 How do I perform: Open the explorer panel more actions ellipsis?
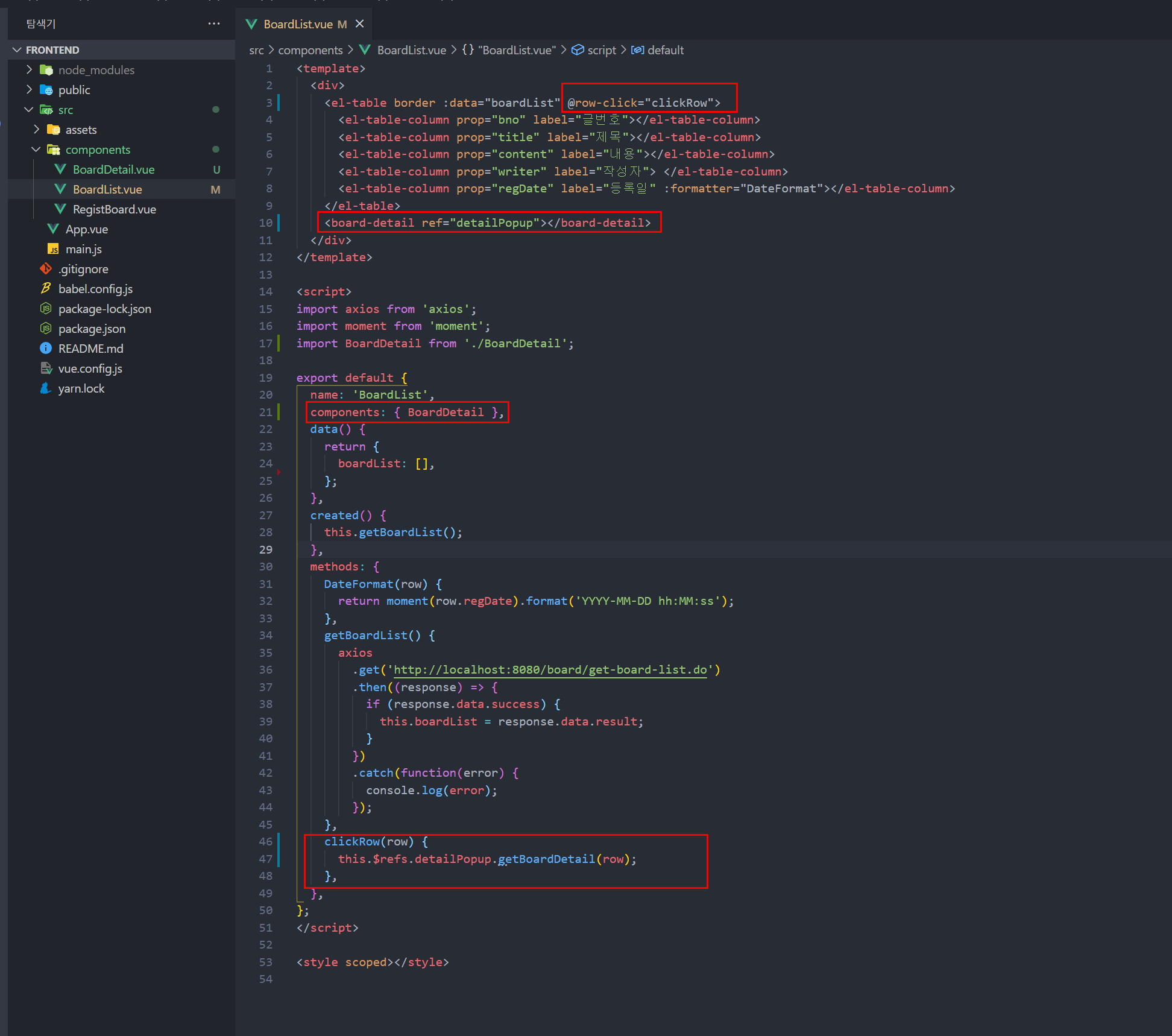(x=213, y=24)
